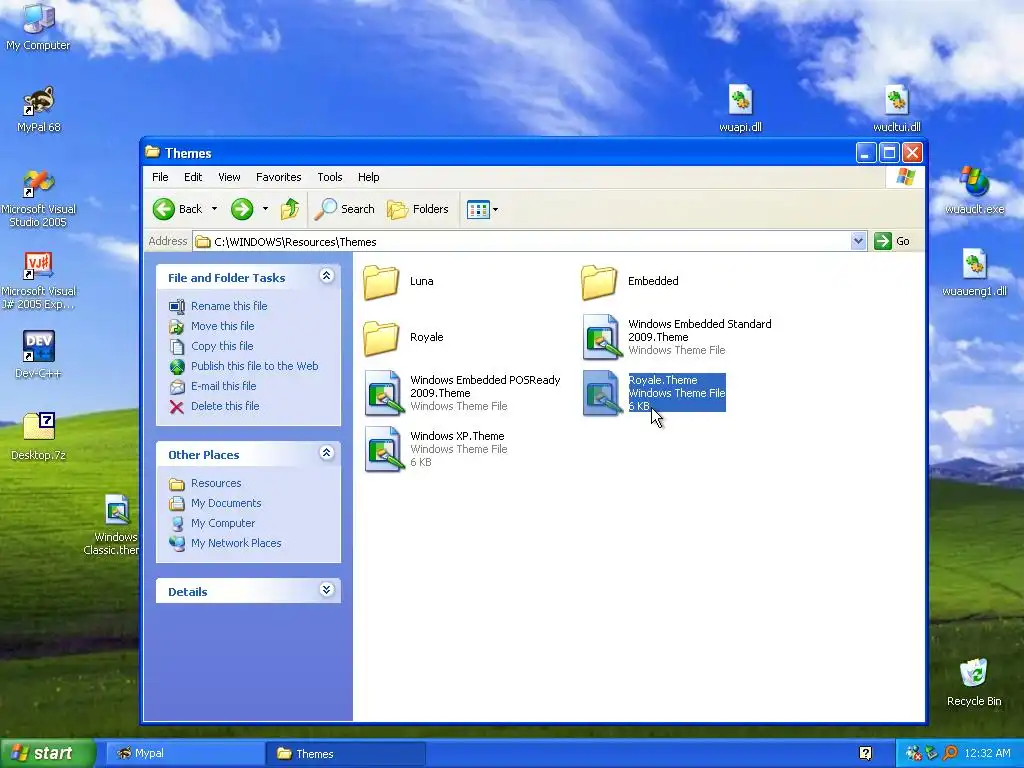Image resolution: width=1024 pixels, height=768 pixels.
Task: Open the View menu
Action: point(229,177)
